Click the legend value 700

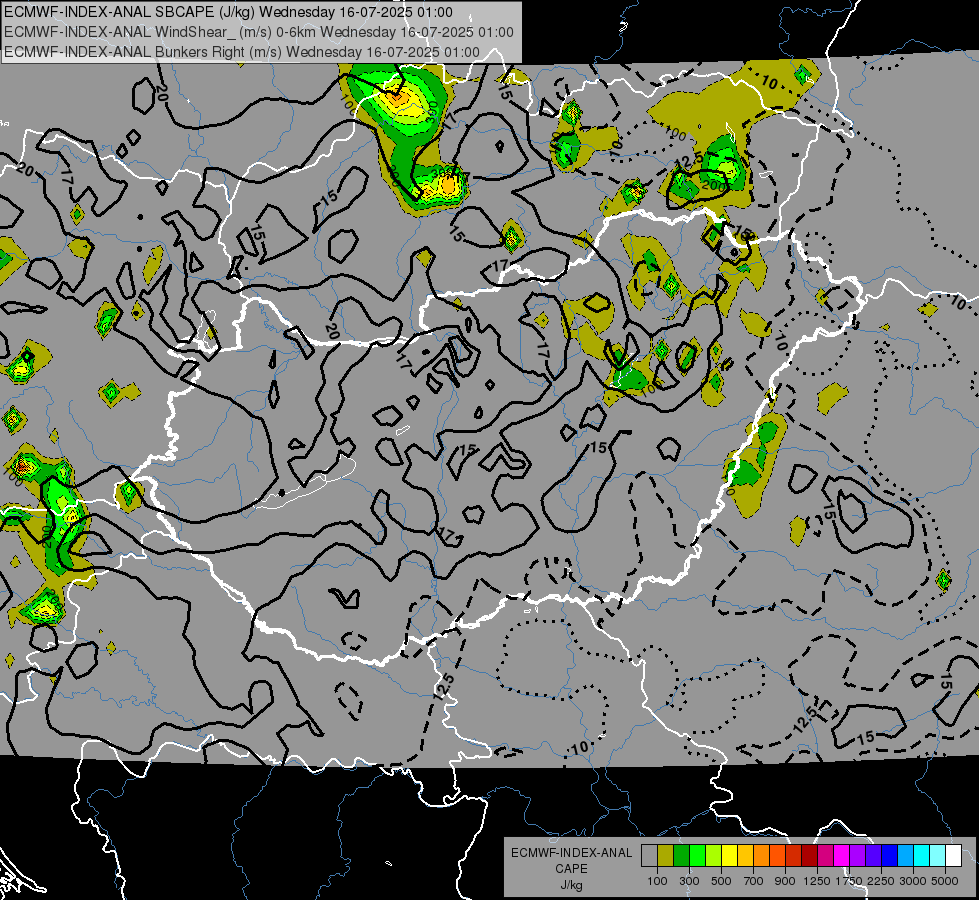coord(754,881)
